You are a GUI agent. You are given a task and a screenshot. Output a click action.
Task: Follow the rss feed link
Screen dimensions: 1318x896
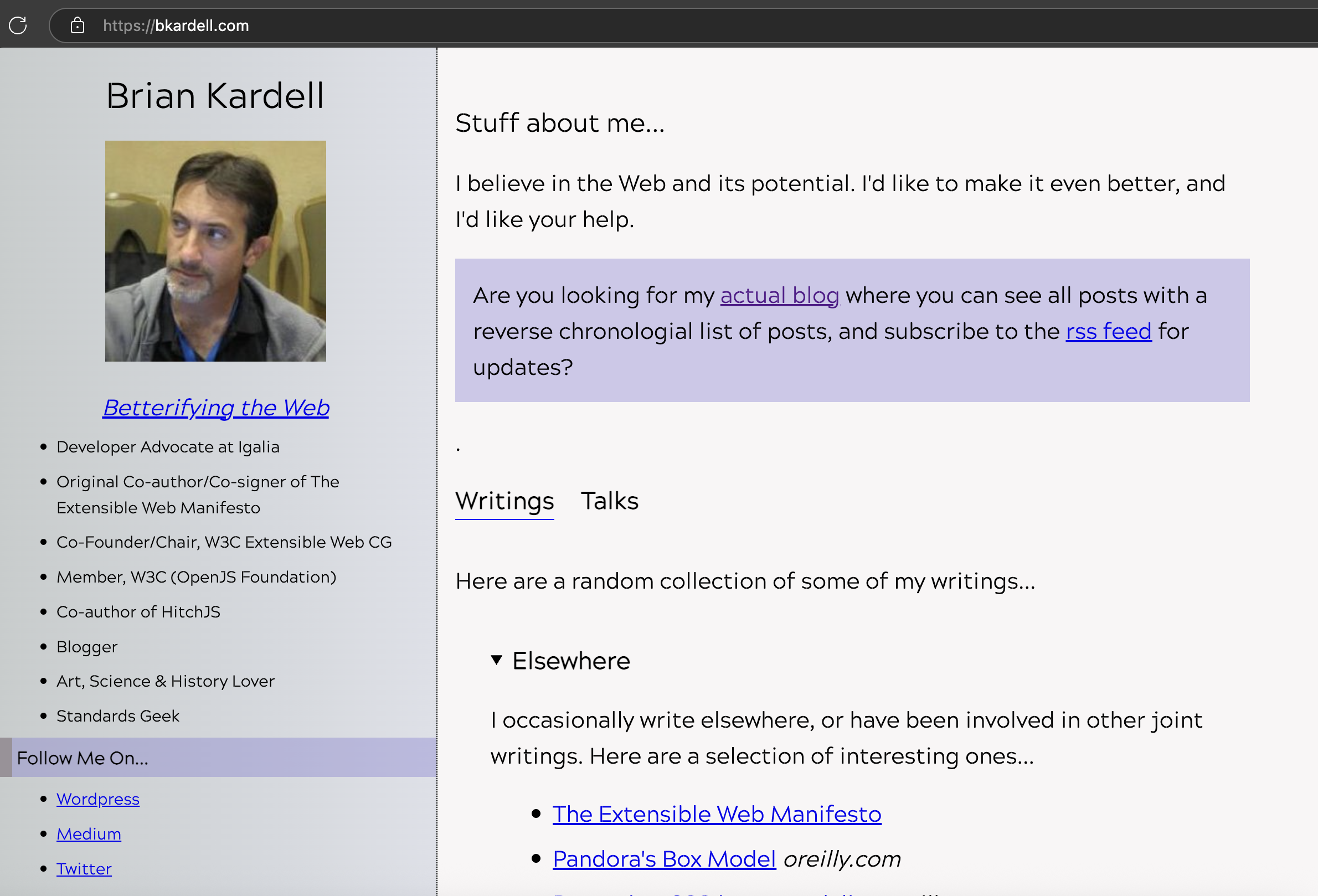click(1108, 331)
